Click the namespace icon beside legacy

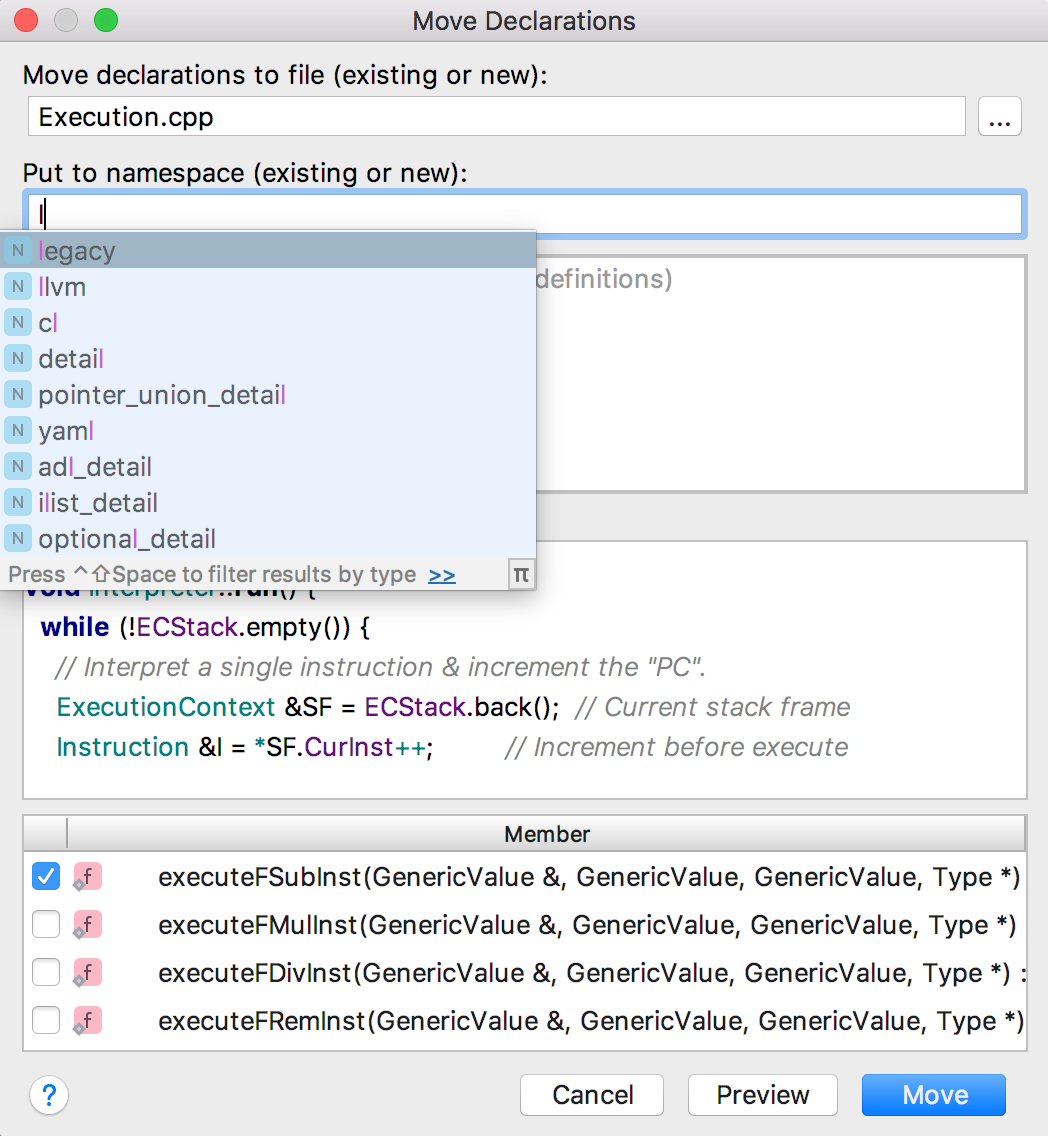pyautogui.click(x=18, y=251)
